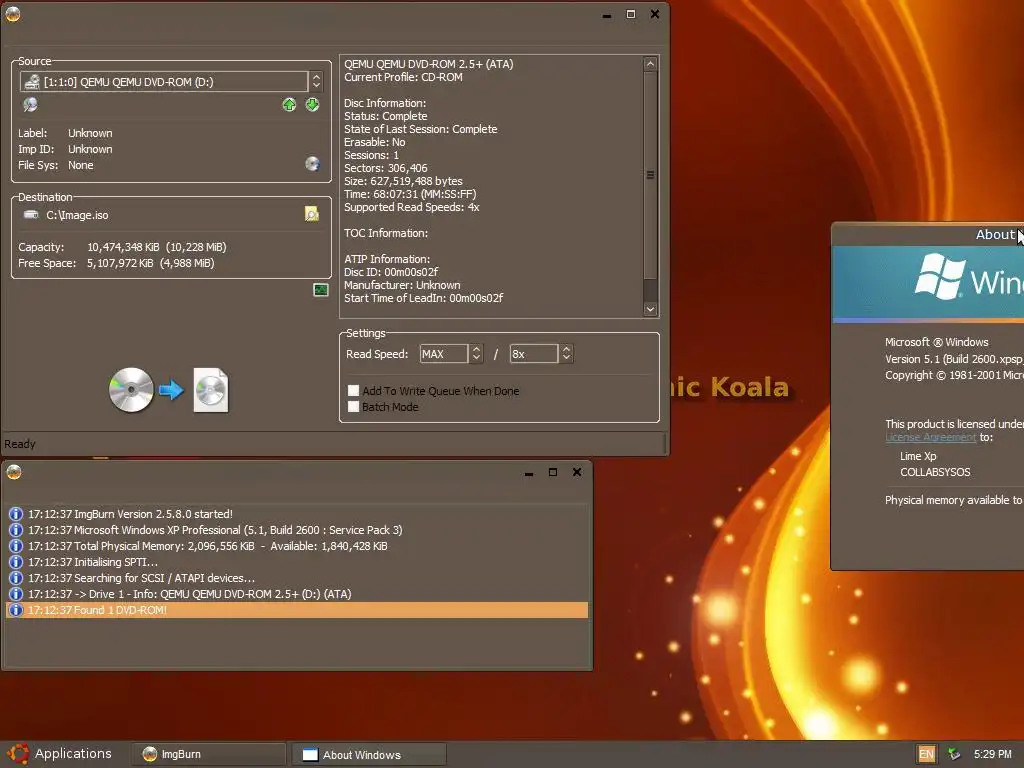Click the disc info scrollbar down arrow
The height and width of the screenshot is (768, 1024).
tap(650, 309)
